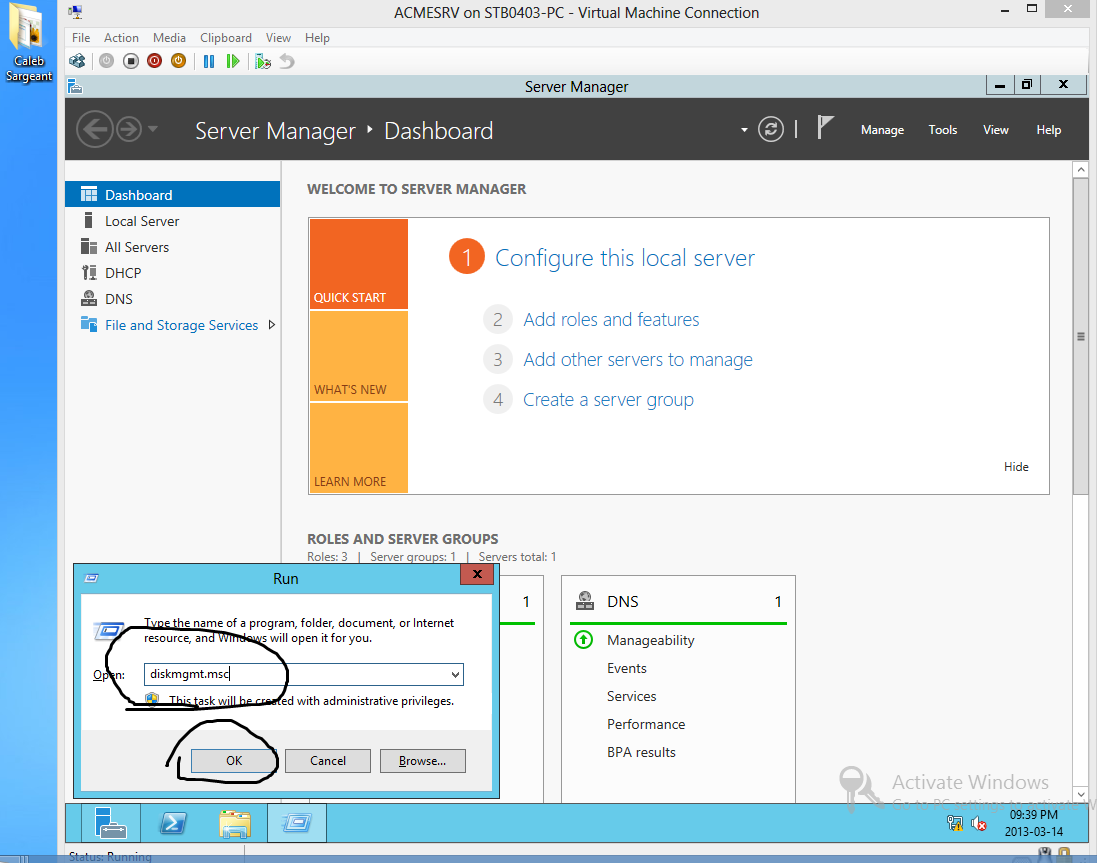Screen dimensions: 1097x863
Task: Open the Media menu
Action: pos(169,38)
